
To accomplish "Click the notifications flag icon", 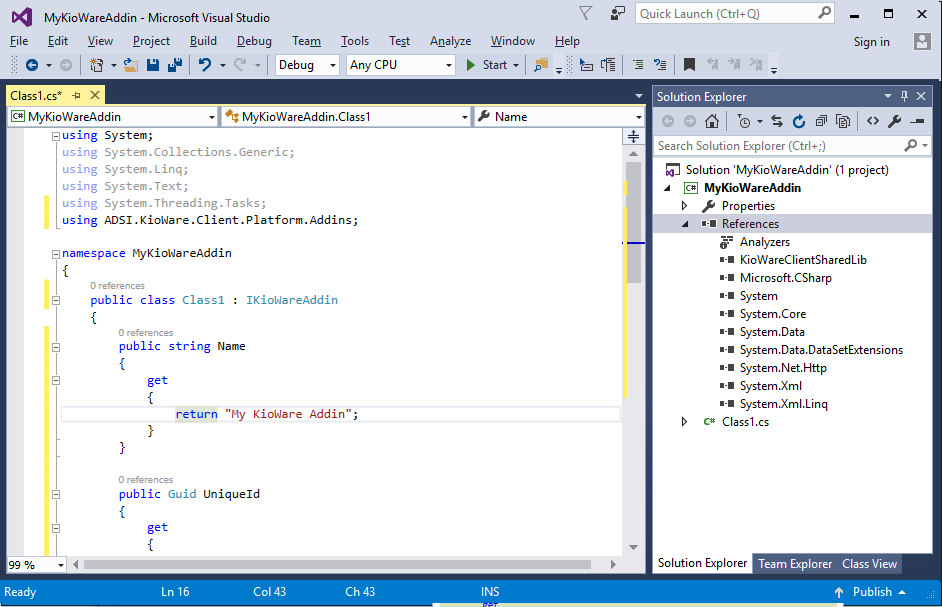I will pos(585,13).
